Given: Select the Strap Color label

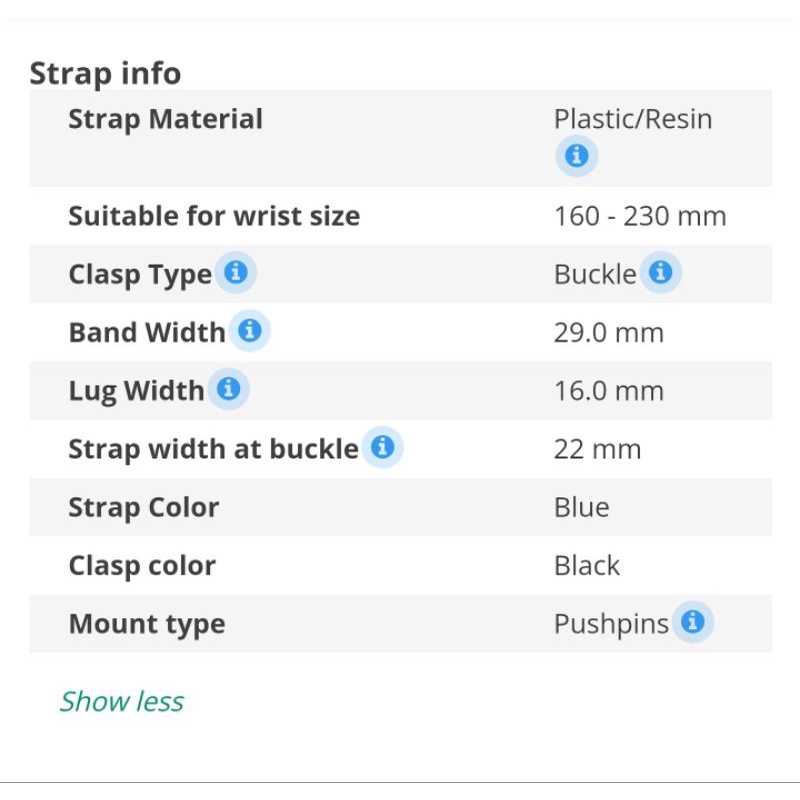Looking at the screenshot, I should 143,507.
